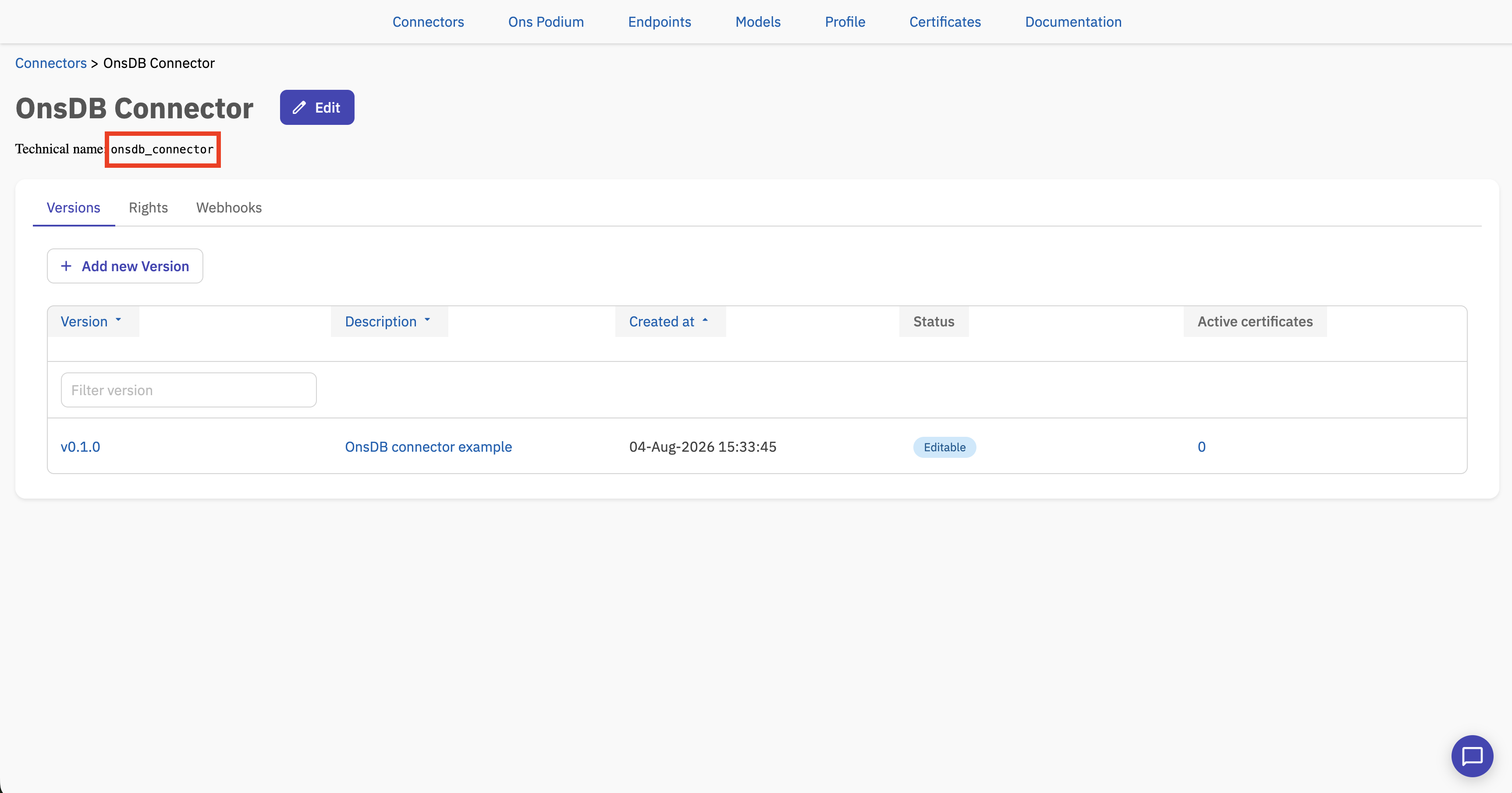Image resolution: width=1512 pixels, height=793 pixels.
Task: Click the plus icon in Add new Version
Action: pyautogui.click(x=66, y=266)
